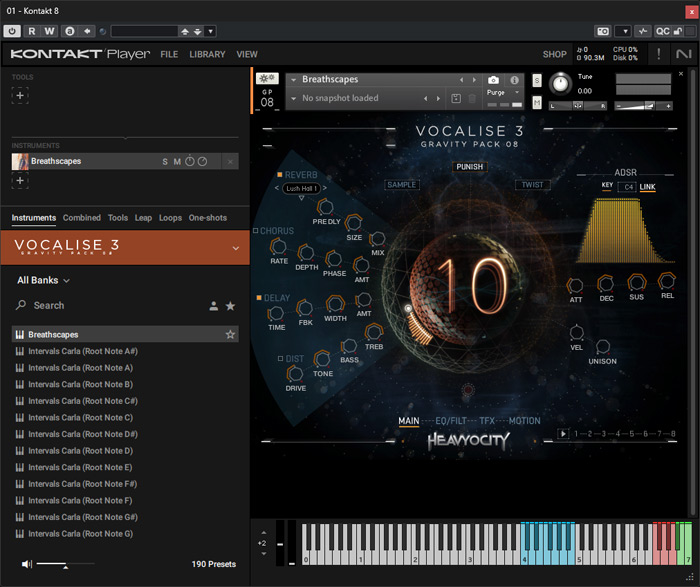Switch to the Loops tab
The width and height of the screenshot is (700, 587).
(170, 218)
